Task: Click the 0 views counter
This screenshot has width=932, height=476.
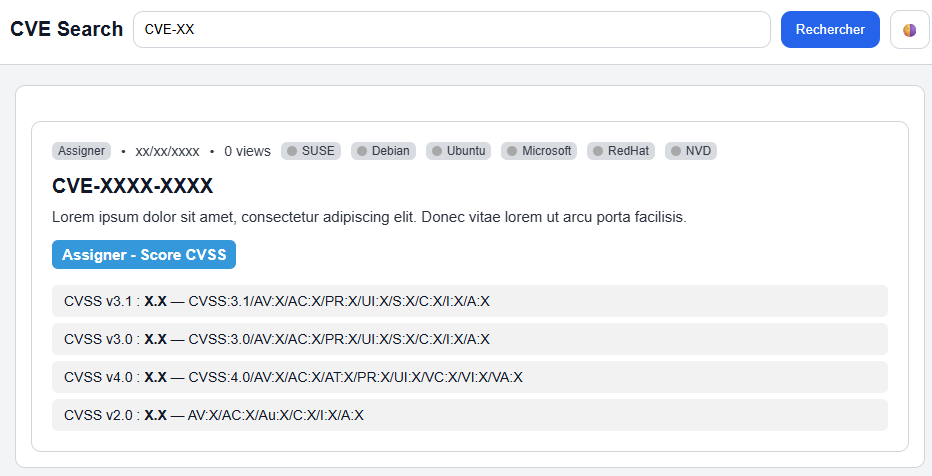Action: pos(247,152)
